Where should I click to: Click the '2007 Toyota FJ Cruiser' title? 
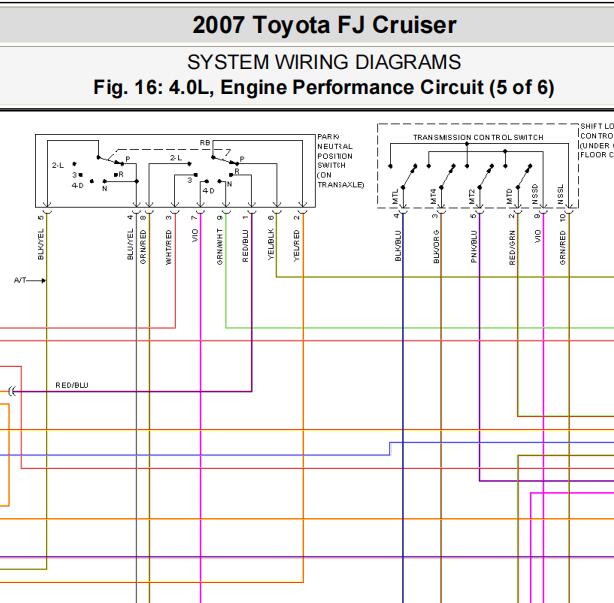pyautogui.click(x=324, y=25)
